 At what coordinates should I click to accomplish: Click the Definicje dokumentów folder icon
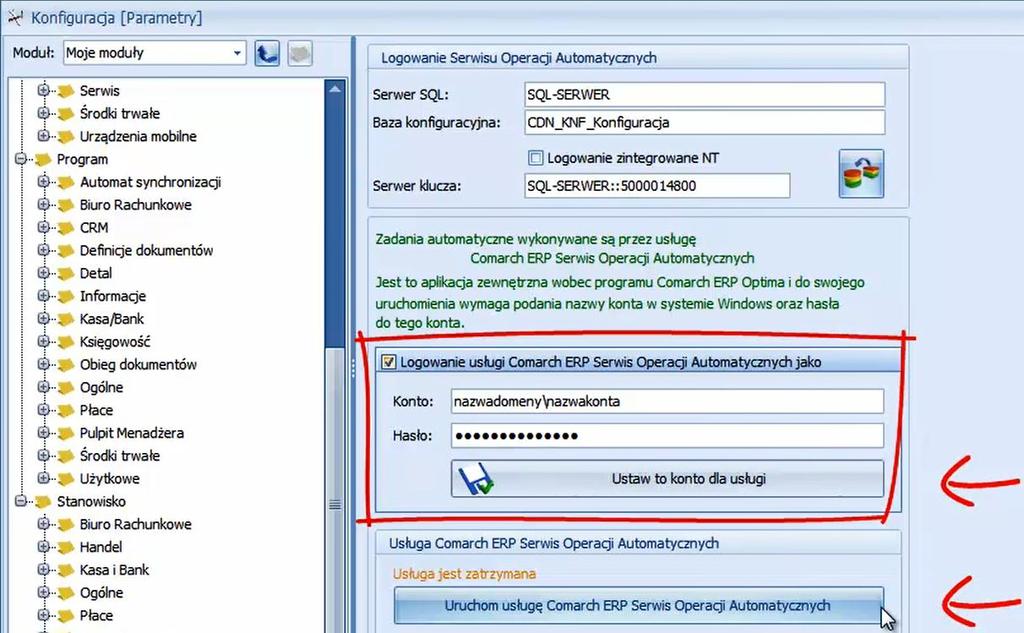65,251
